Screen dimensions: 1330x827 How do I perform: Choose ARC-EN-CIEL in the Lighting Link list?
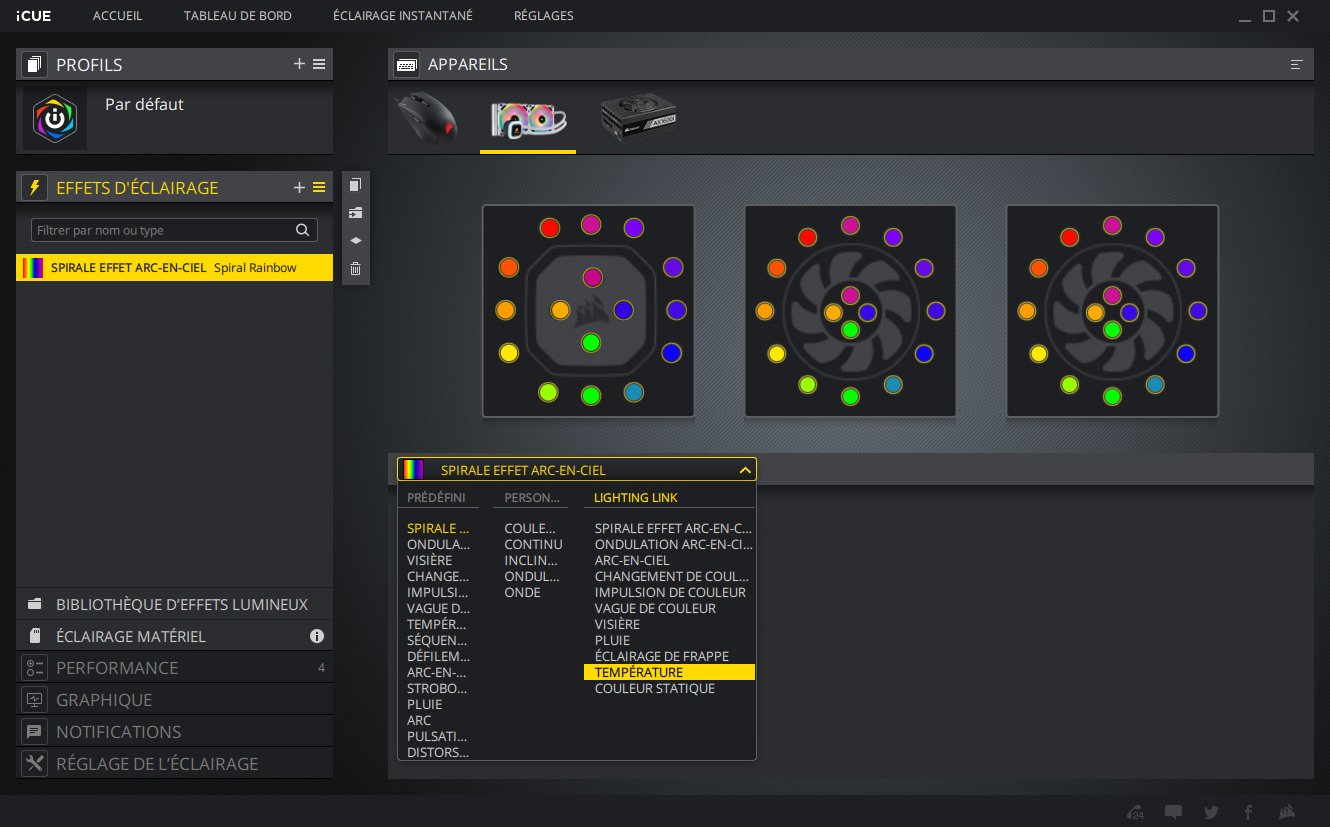click(x=632, y=560)
